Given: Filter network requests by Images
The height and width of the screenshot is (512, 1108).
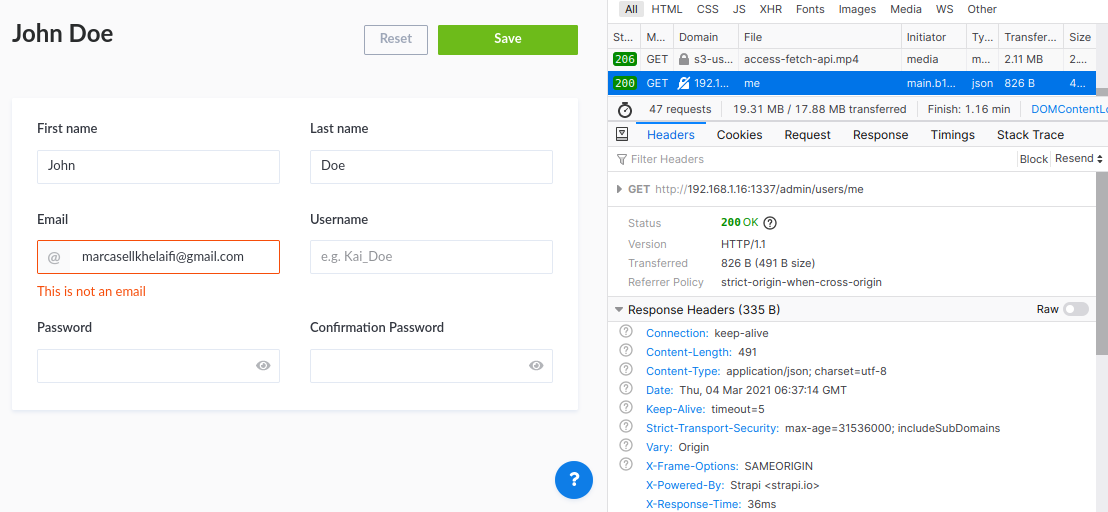Looking at the screenshot, I should (857, 9).
